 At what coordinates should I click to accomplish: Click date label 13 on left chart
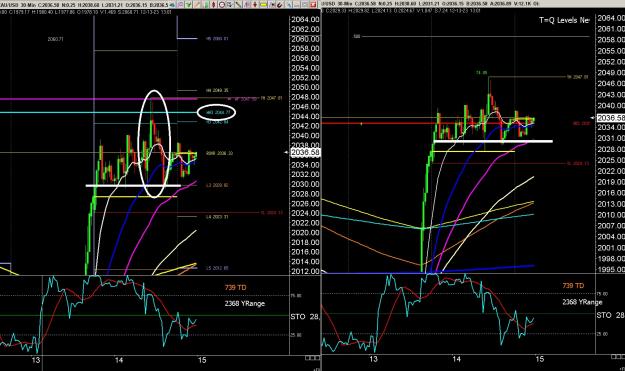36,360
